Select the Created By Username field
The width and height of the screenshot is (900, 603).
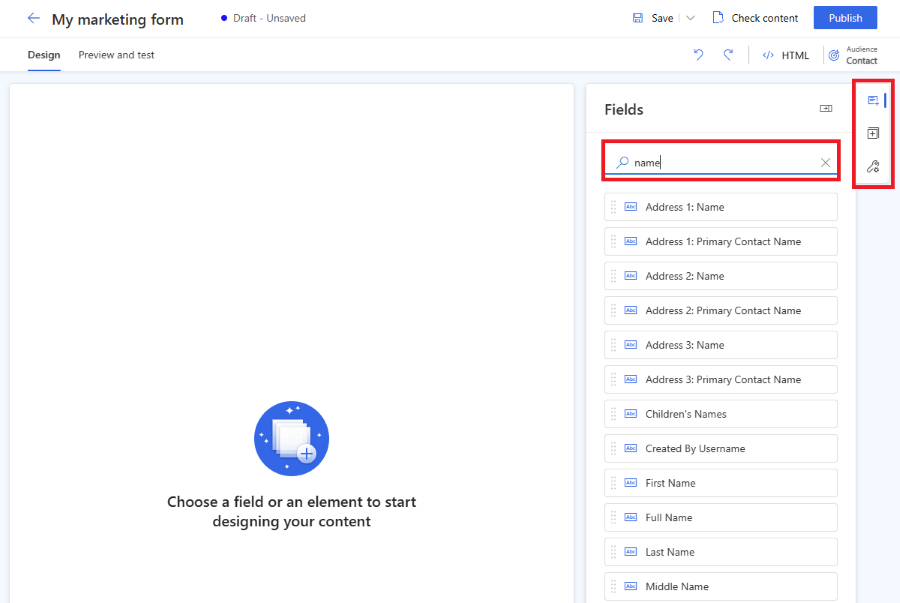tap(720, 448)
